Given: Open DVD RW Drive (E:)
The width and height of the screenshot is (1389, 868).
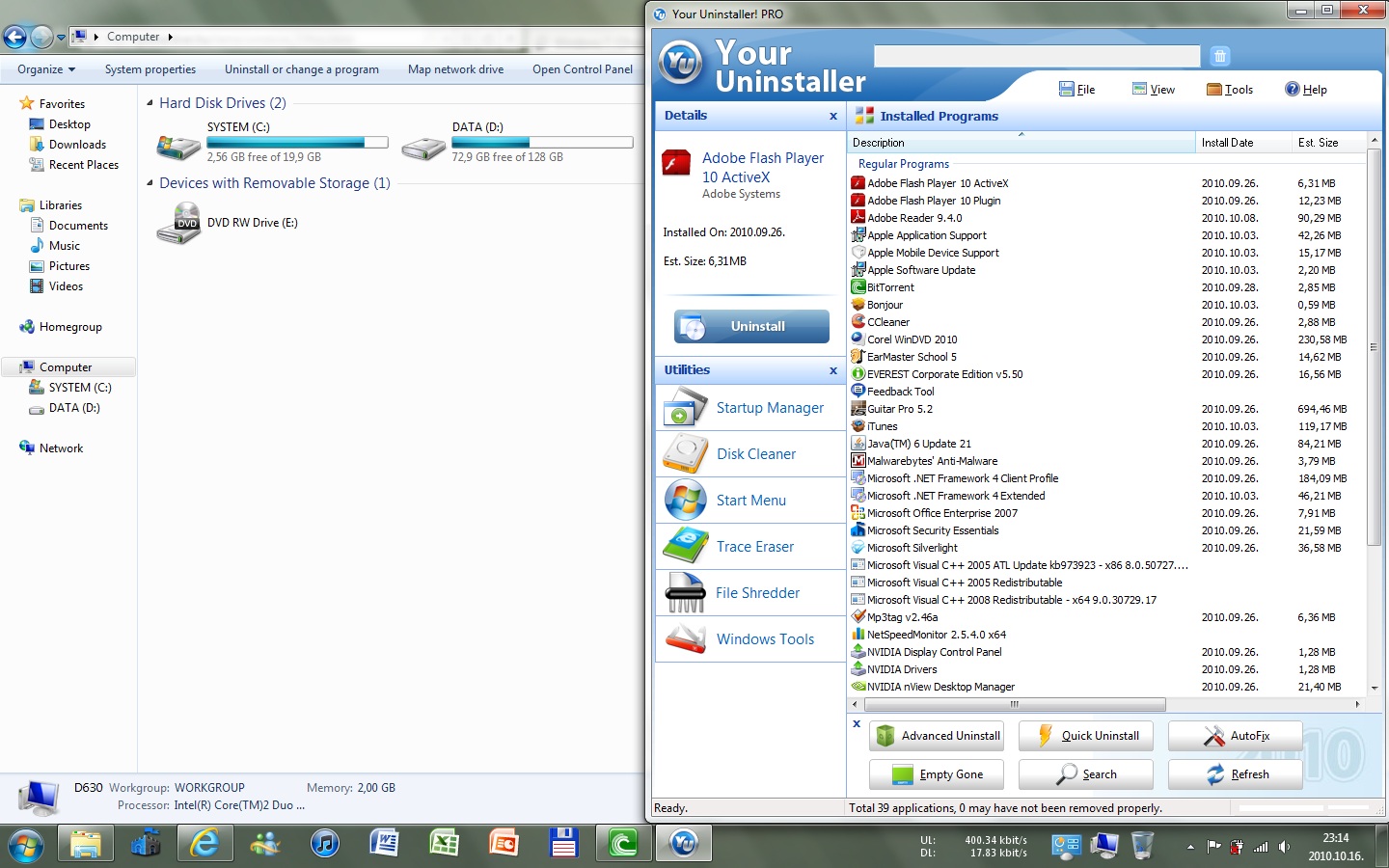Looking at the screenshot, I should pyautogui.click(x=228, y=223).
